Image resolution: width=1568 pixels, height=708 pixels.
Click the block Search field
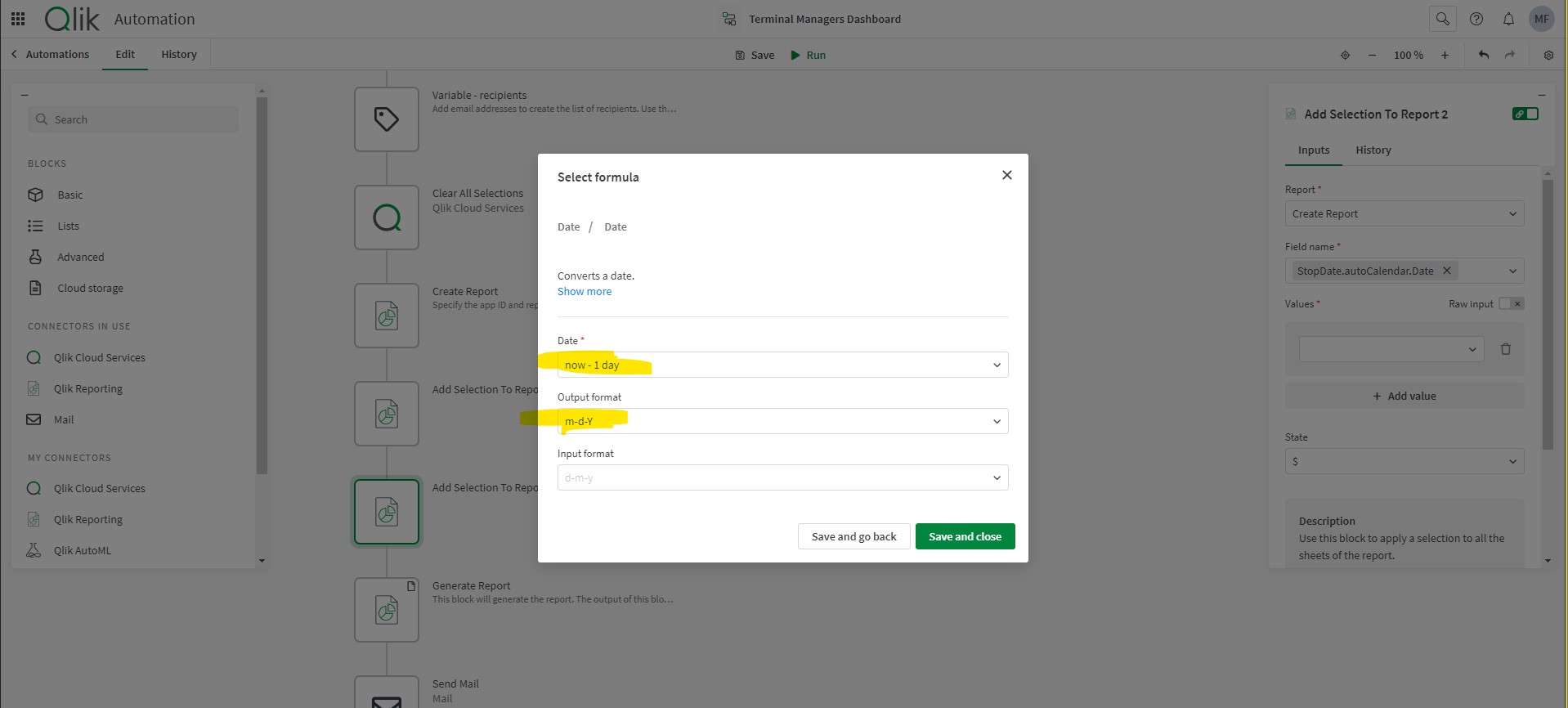[x=133, y=119]
